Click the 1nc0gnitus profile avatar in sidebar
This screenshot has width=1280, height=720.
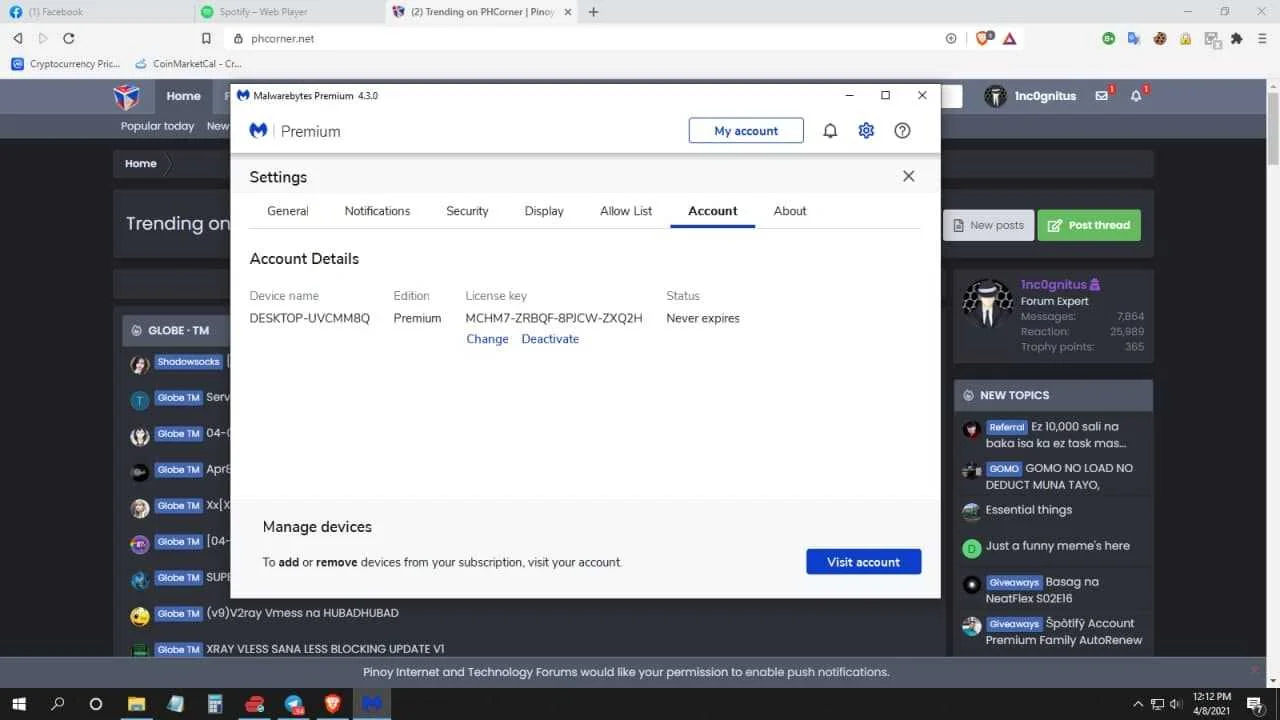pyautogui.click(x=987, y=303)
